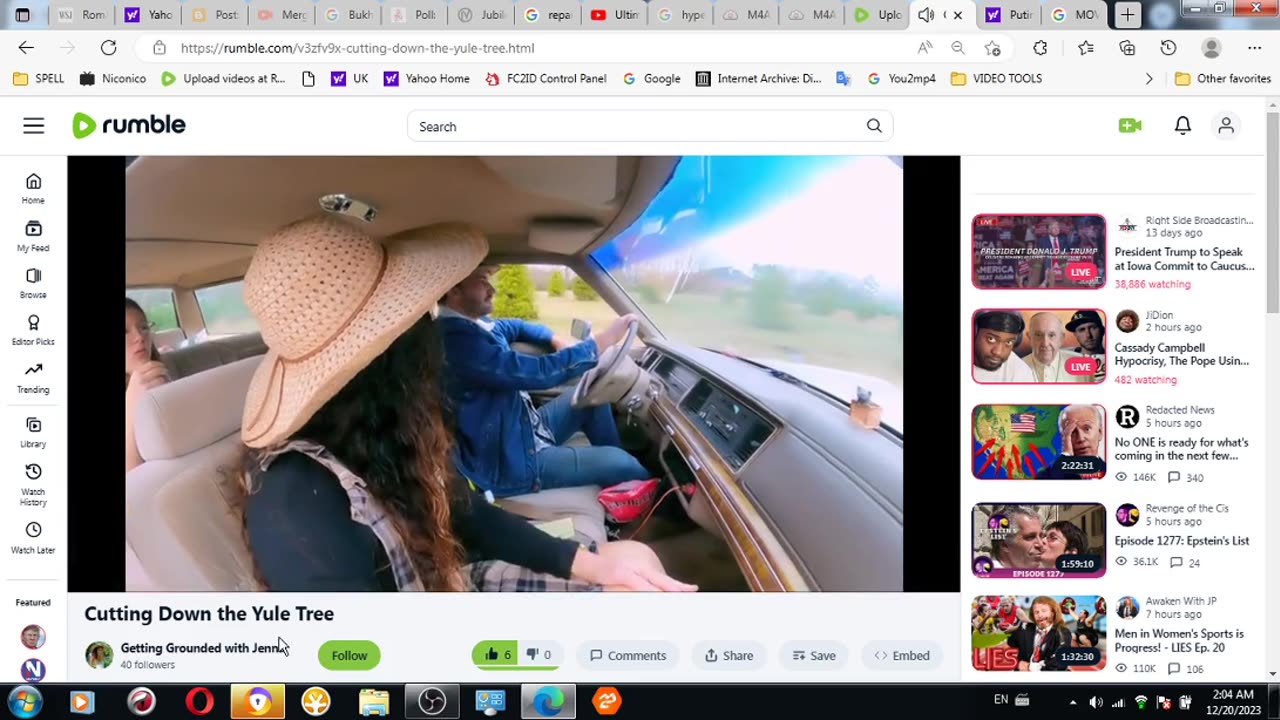Open My Feed in the sidebar
Viewport: 1280px width, 720px height.
click(33, 236)
